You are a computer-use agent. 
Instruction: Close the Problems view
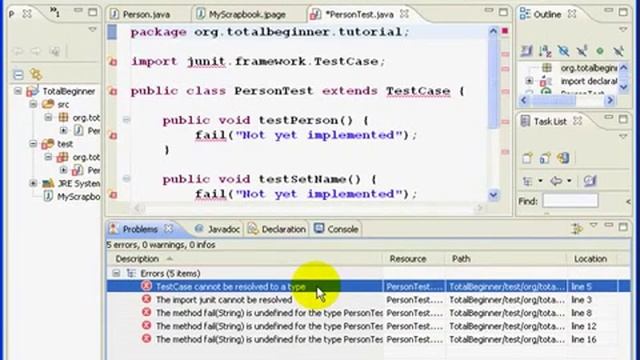click(x=169, y=229)
